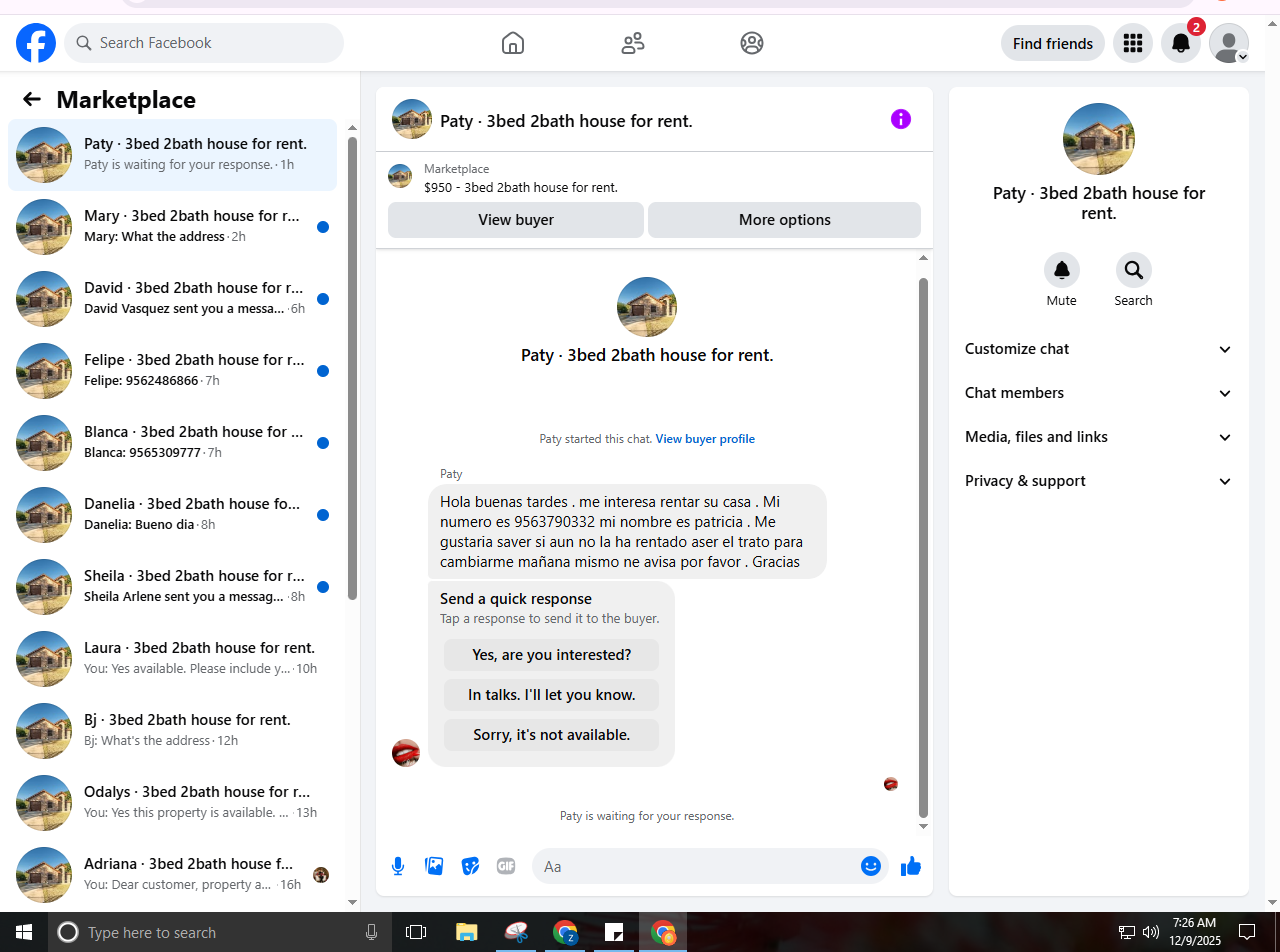Click the chat header house avatar
Screen dimensions: 1280x952
pyautogui.click(x=412, y=119)
